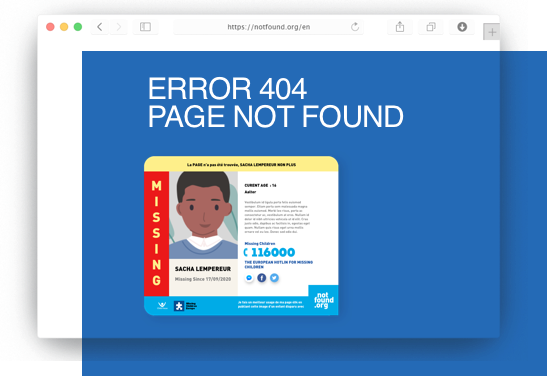547x376 pixels.
Task: Open the downloads arrow icon
Action: click(x=462, y=27)
